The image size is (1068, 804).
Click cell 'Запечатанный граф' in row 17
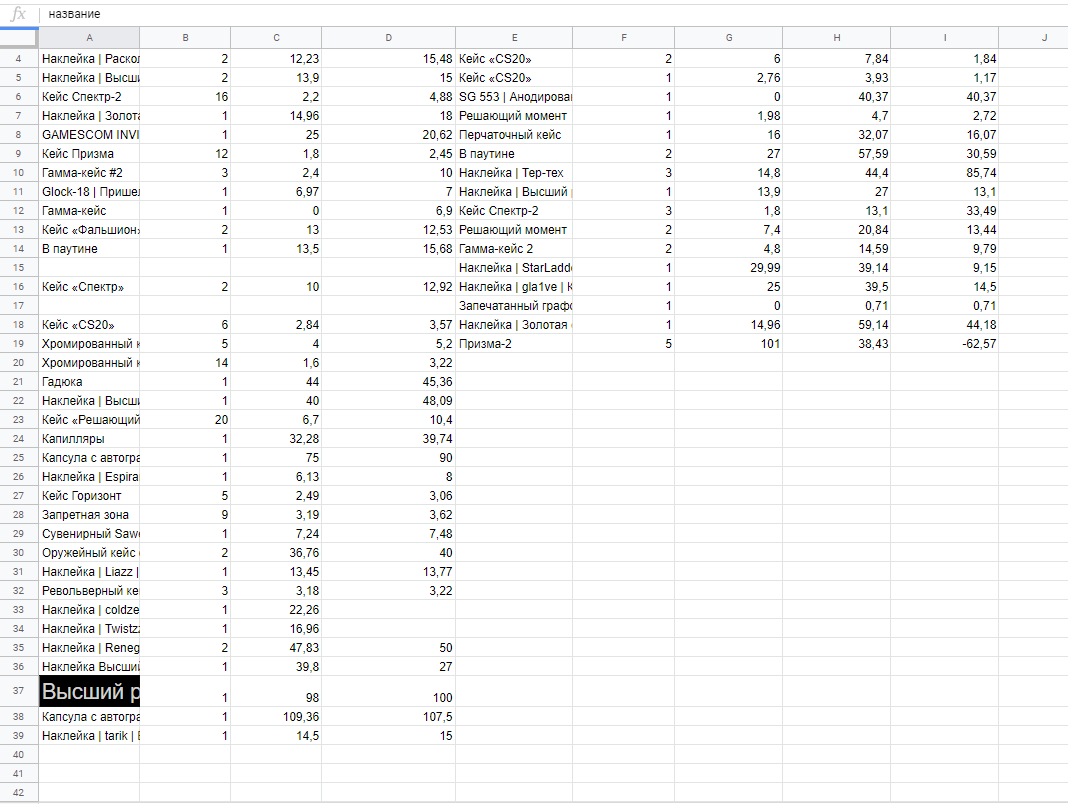pyautogui.click(x=514, y=306)
